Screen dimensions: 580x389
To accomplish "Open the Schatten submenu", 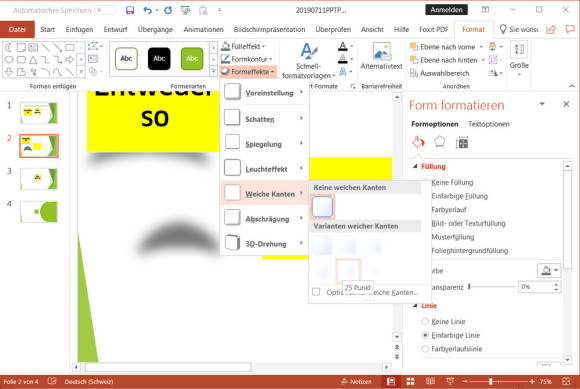I will tap(264, 119).
